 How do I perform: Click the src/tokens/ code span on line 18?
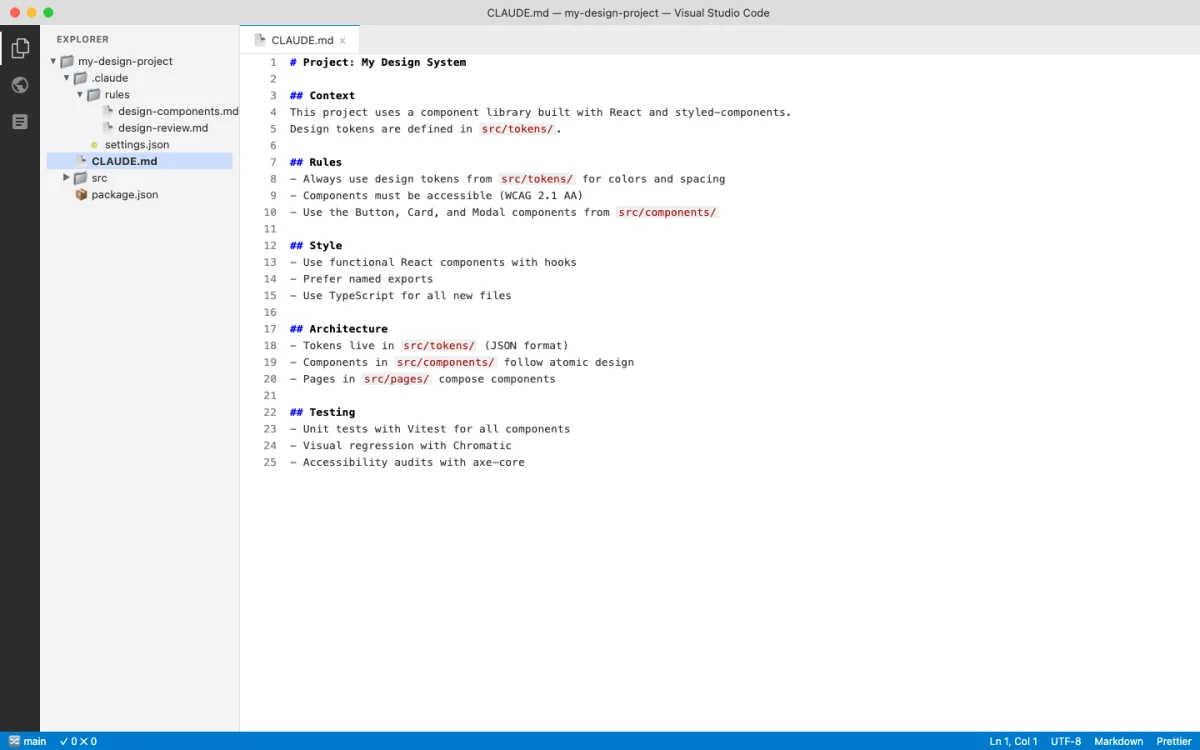(439, 345)
